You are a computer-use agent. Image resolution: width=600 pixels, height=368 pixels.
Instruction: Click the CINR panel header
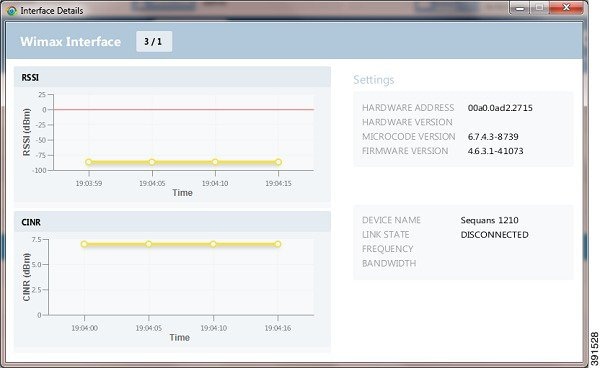[172, 222]
